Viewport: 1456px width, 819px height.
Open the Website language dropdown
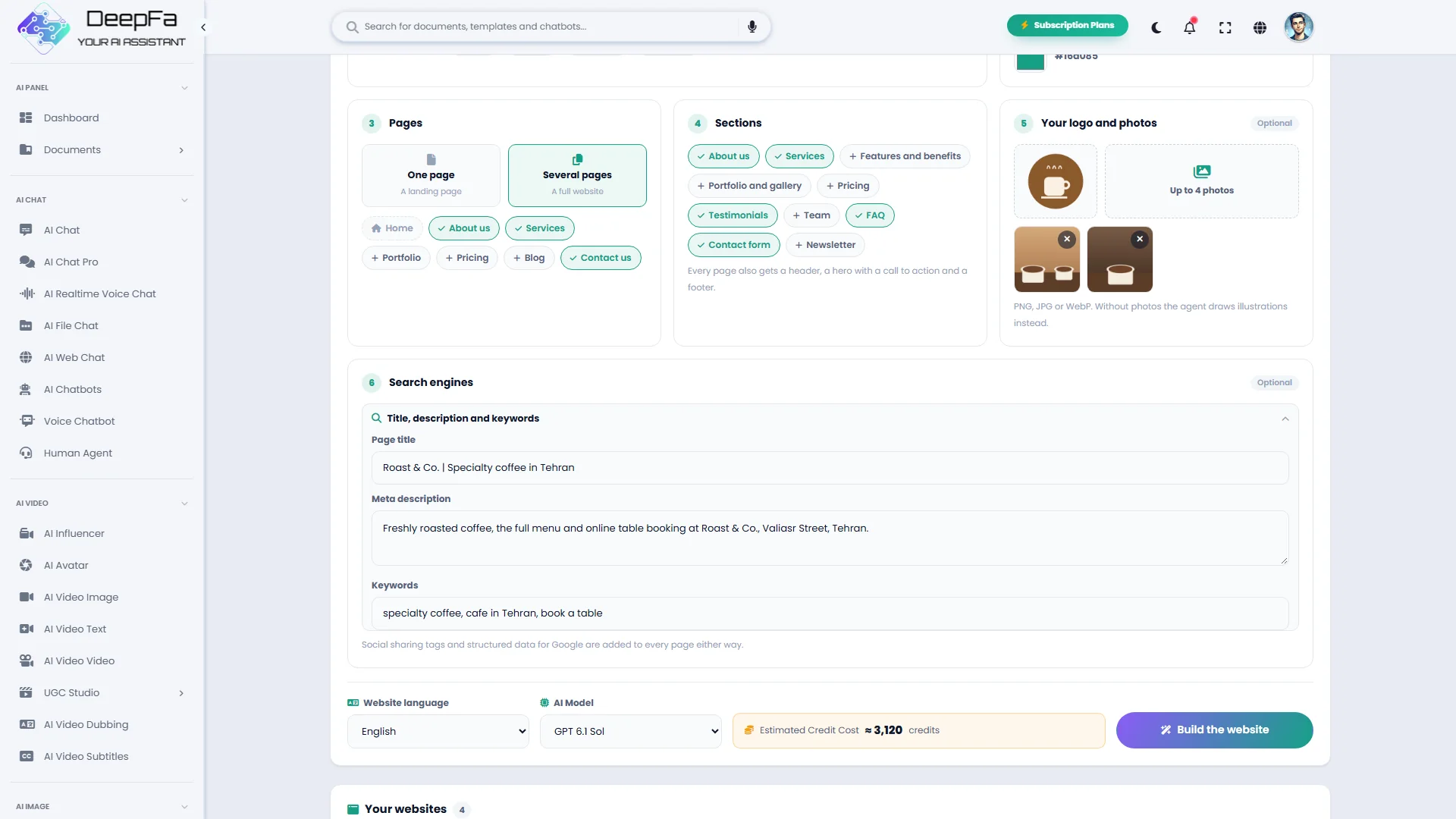tap(438, 731)
